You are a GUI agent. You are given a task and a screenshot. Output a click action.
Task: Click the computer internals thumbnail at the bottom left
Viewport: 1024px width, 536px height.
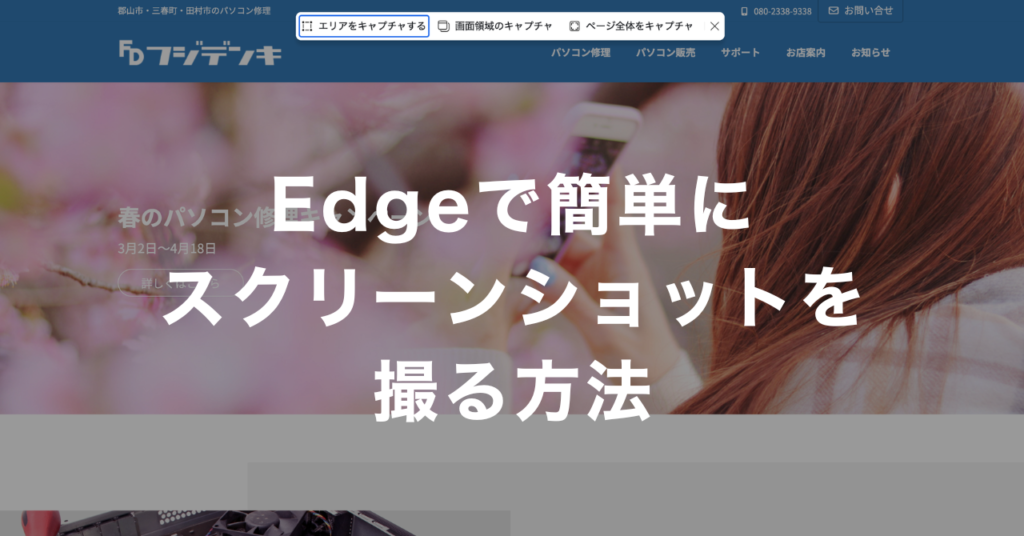[x=250, y=523]
